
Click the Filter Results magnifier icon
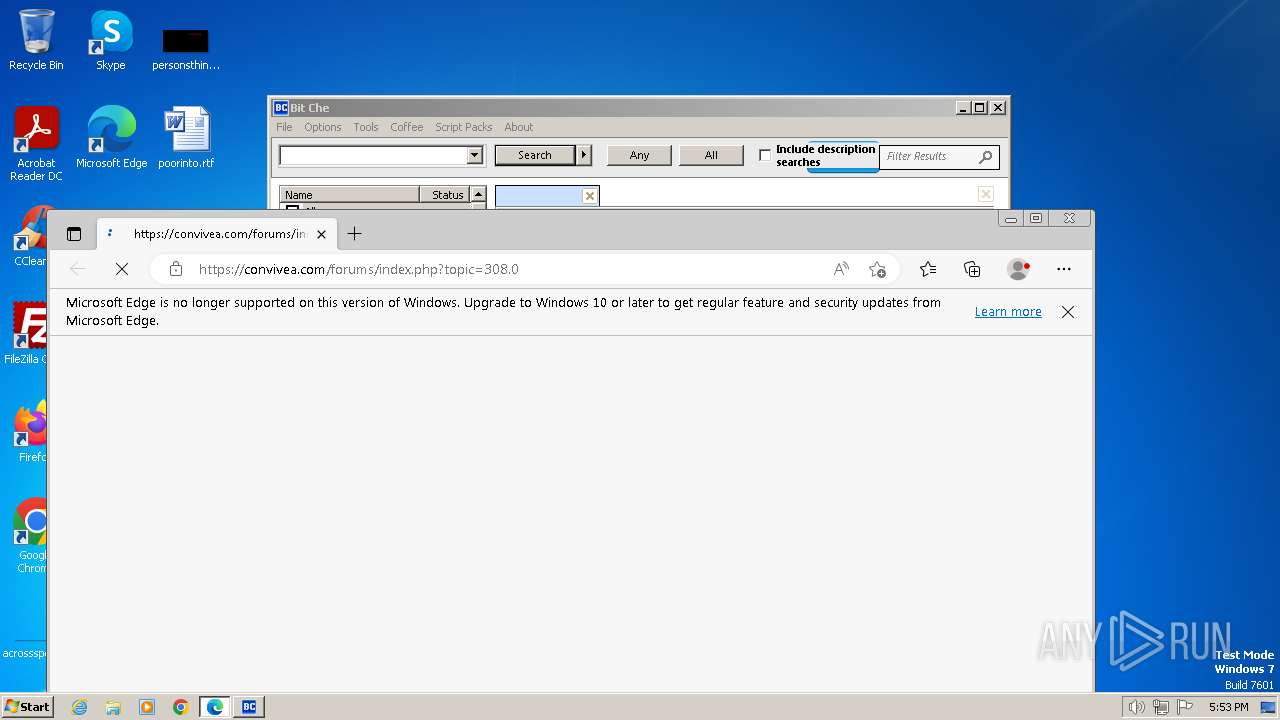(986, 156)
